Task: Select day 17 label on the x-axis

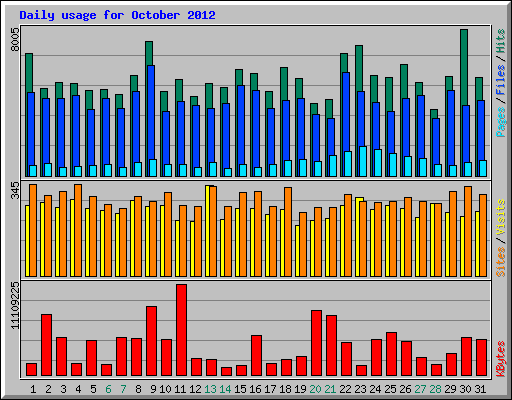Action: 270,389
